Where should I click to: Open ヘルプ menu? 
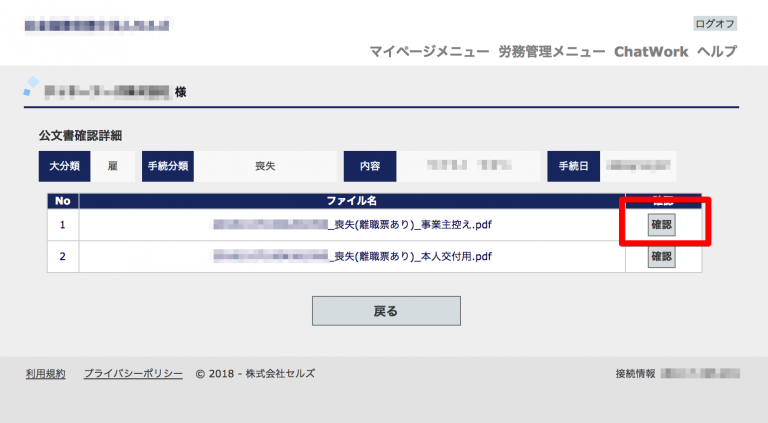717,51
